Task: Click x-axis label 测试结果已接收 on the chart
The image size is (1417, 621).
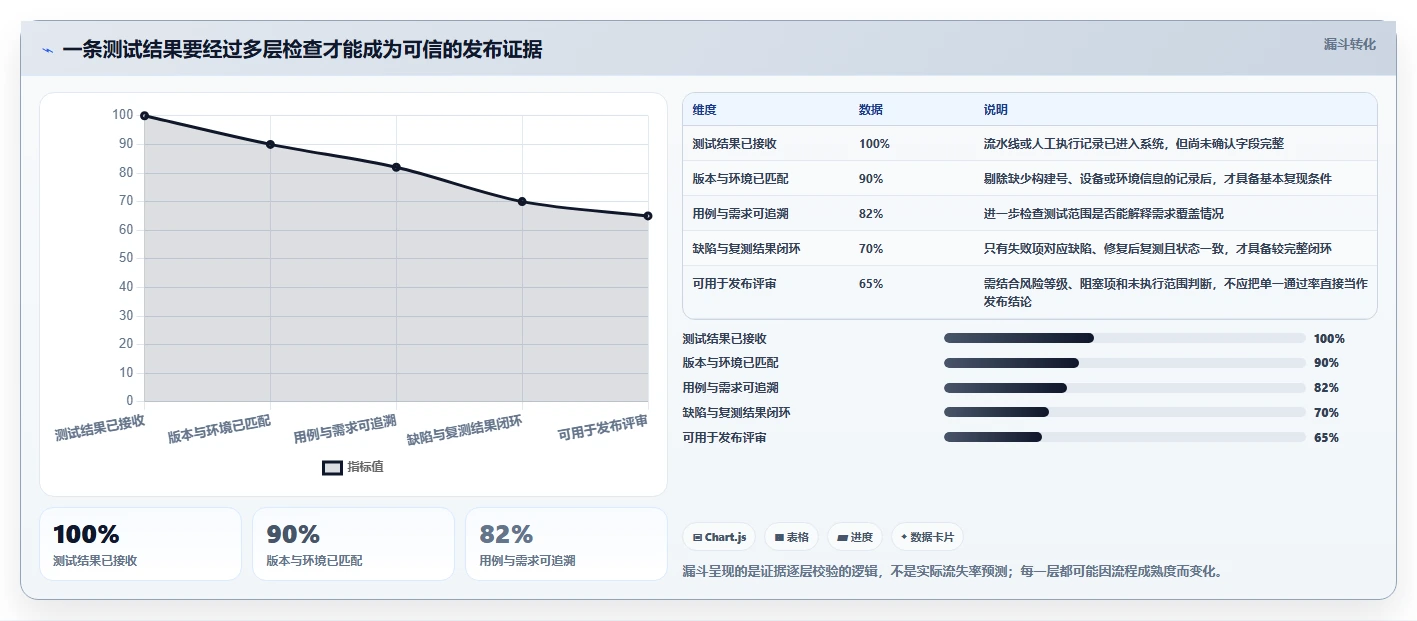Action: pyautogui.click(x=100, y=428)
